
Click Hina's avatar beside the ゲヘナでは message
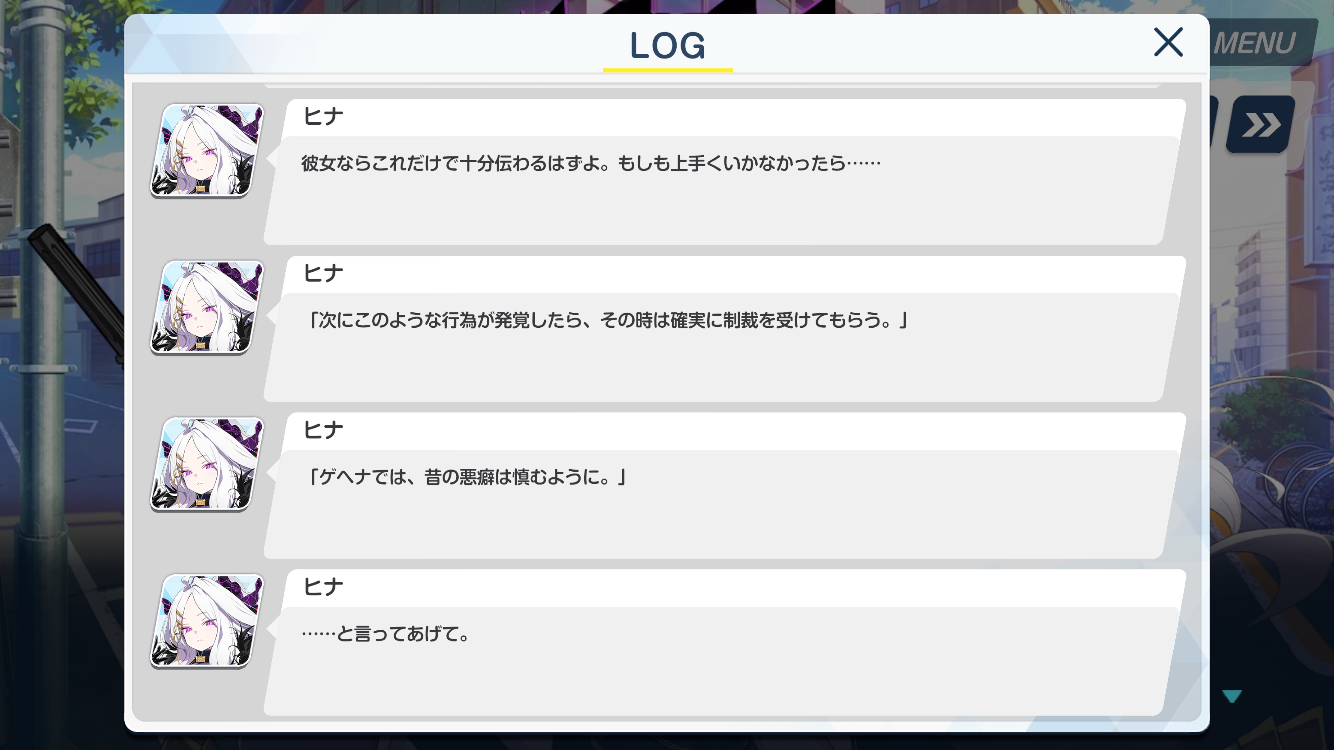(207, 465)
